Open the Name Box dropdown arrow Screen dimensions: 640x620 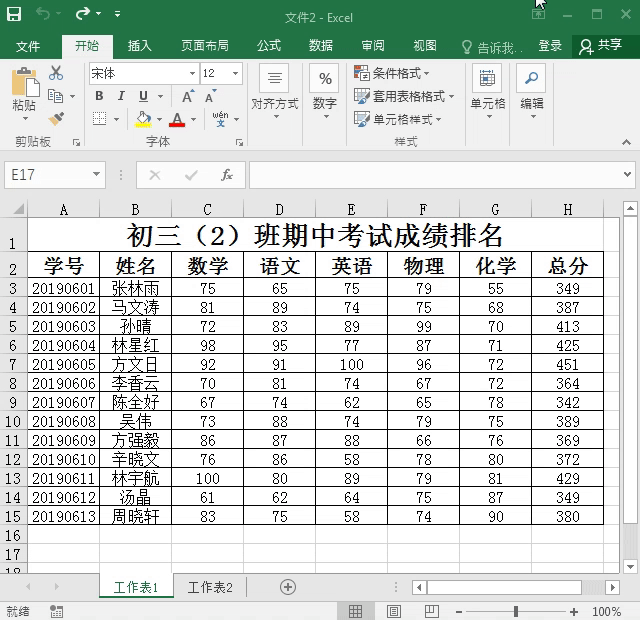click(x=97, y=175)
